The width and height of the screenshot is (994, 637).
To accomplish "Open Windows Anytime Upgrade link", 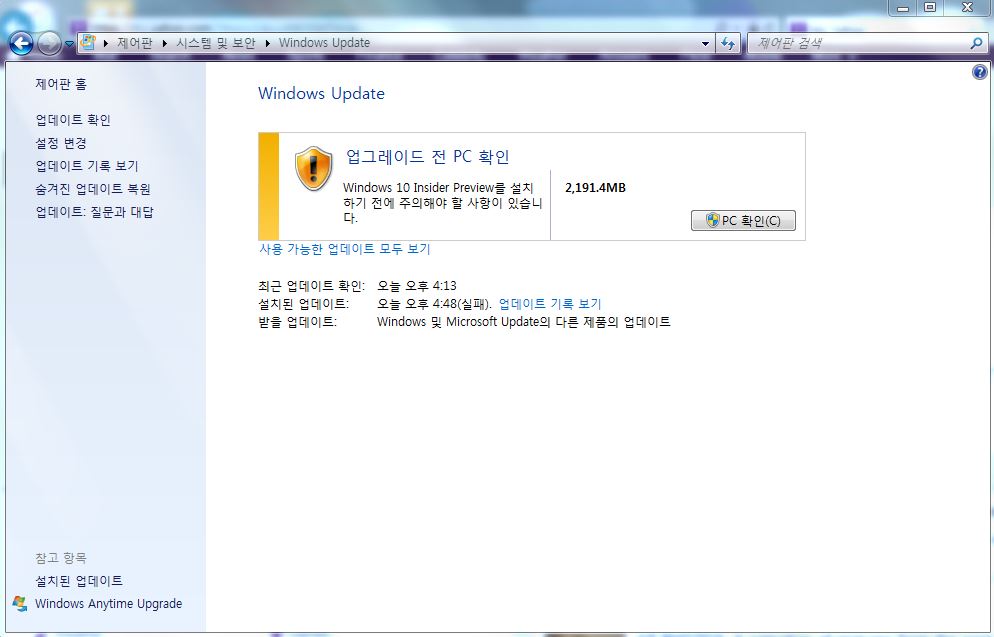I will click(x=108, y=604).
